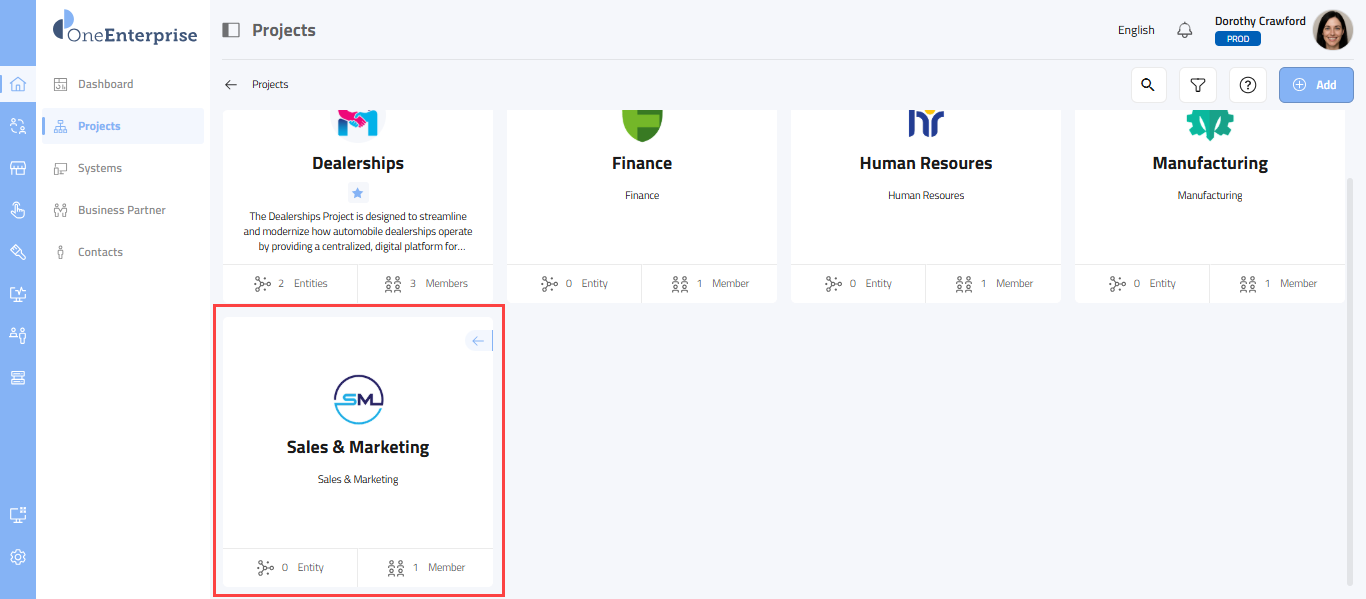Image resolution: width=1366 pixels, height=599 pixels.
Task: Expand the Sales & Marketing card arrow
Action: 478,341
